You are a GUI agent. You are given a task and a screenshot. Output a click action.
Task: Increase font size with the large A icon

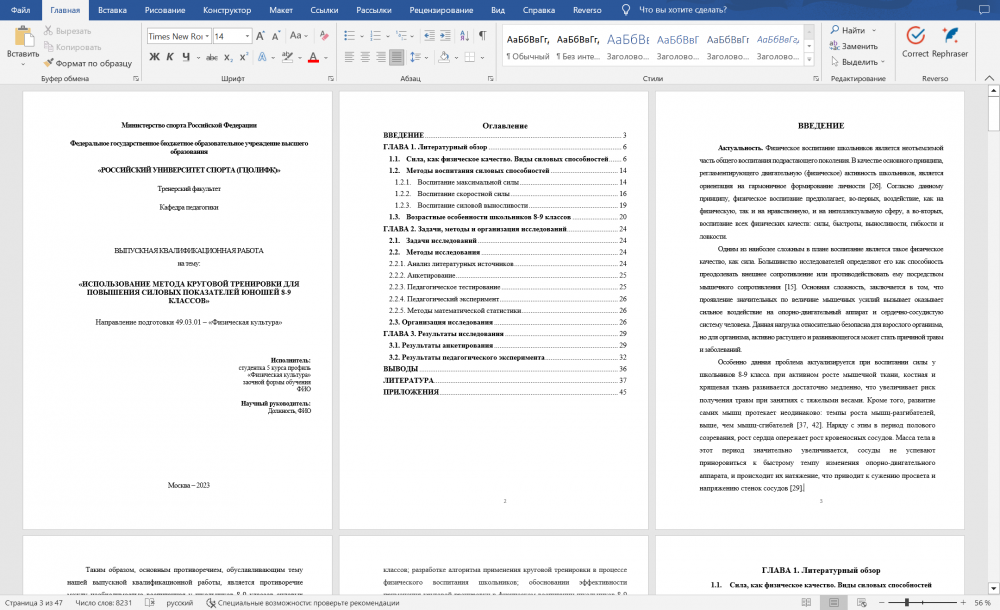(x=260, y=36)
